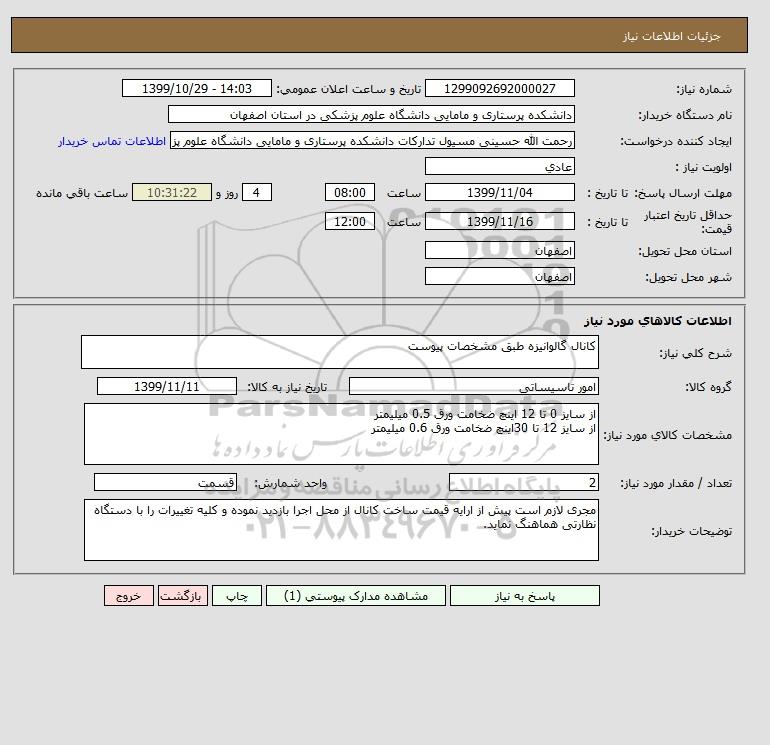This screenshot has height=745, width=770.
Task: Click price validity time 12:00
Action: [350, 221]
